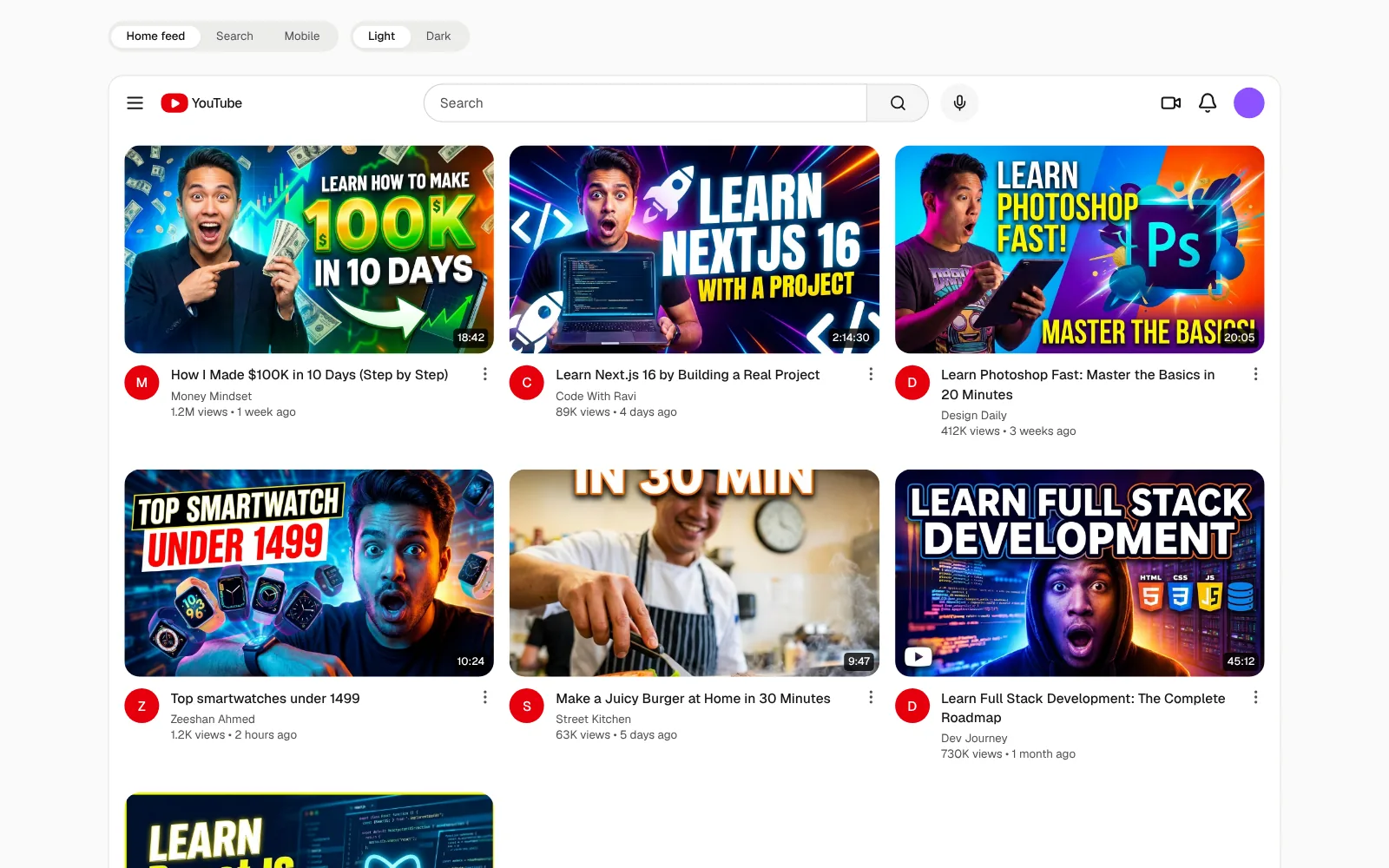Click the magnifier search button

click(898, 103)
